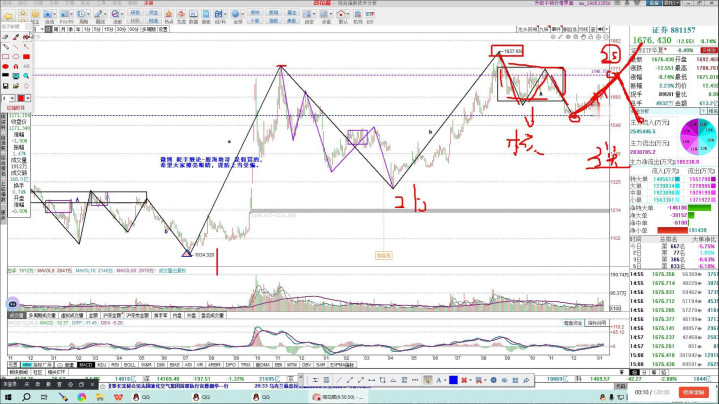This screenshot has width=719, height=404.
Task: Switch to the 季 quarterly period
Action: 71,29
